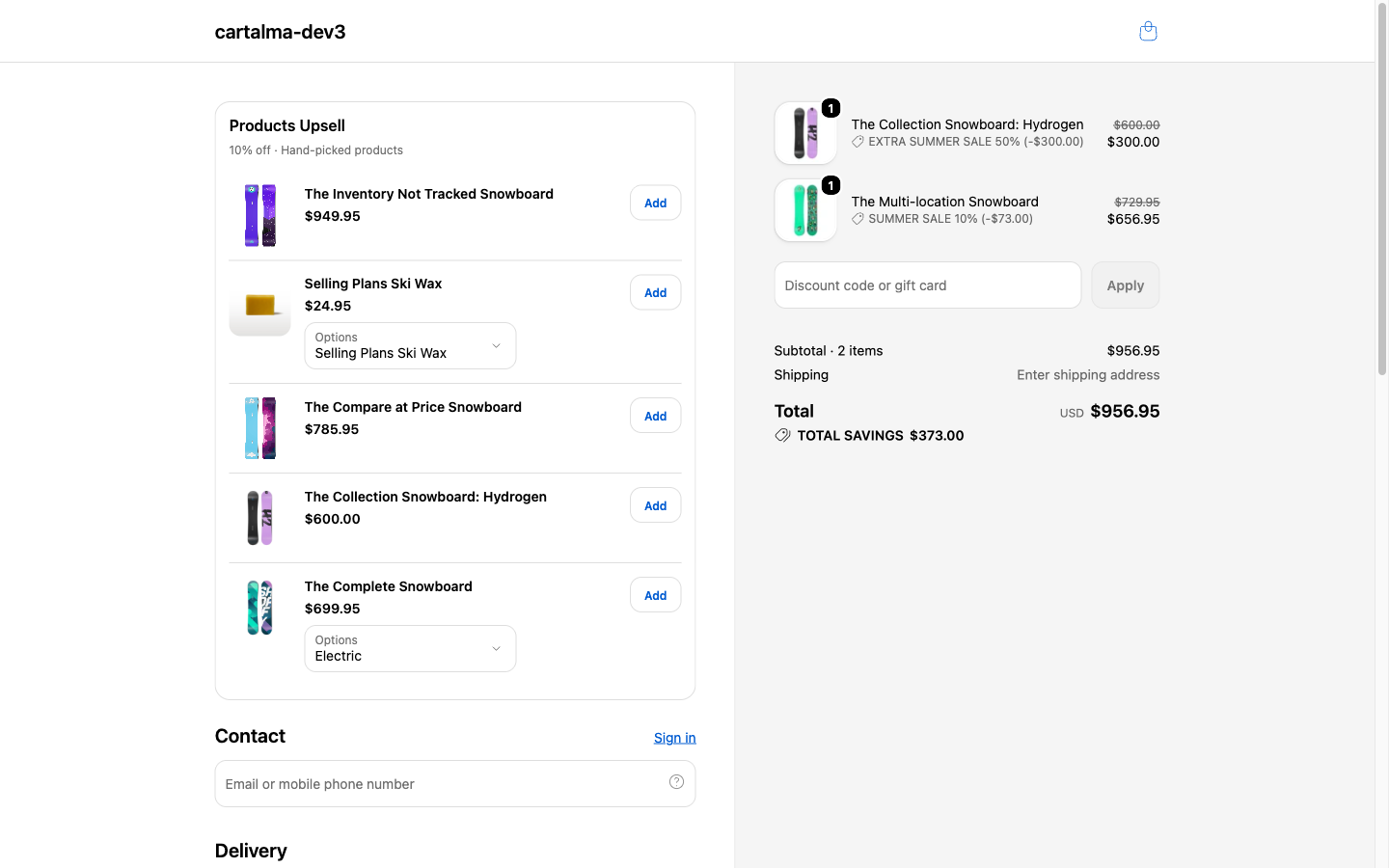Click the Apply discount button
1389x868 pixels.
pyautogui.click(x=1126, y=285)
